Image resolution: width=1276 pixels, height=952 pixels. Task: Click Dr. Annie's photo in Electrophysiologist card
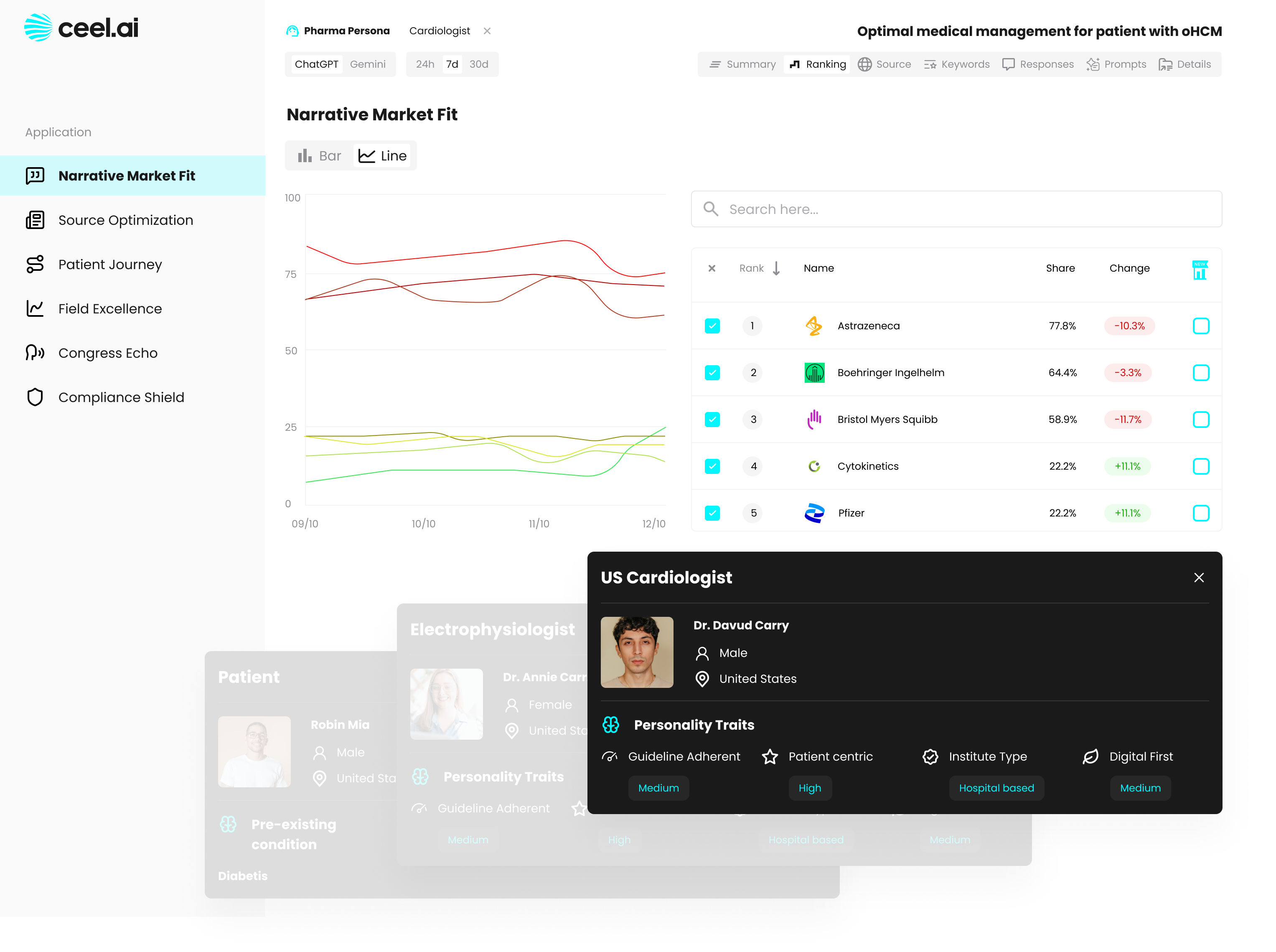click(446, 704)
